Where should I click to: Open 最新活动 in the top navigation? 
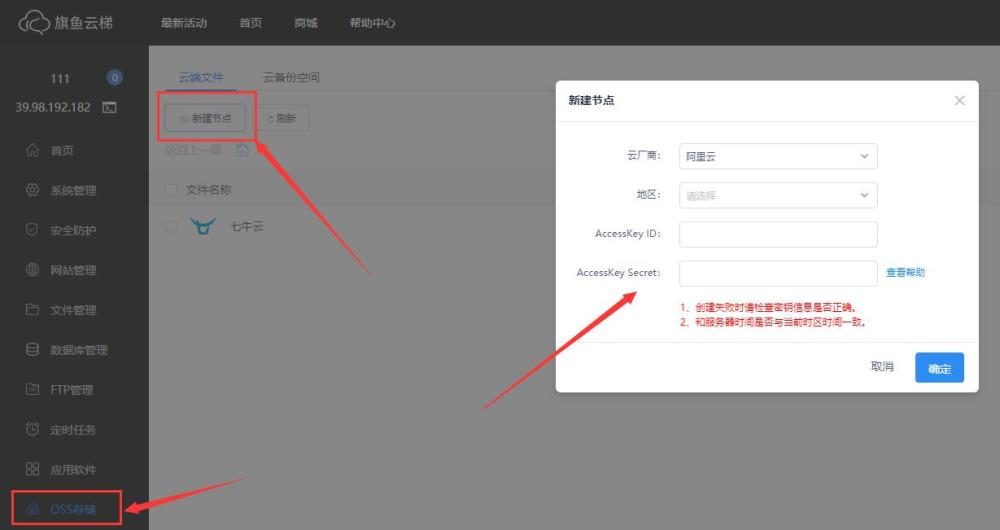tap(184, 23)
